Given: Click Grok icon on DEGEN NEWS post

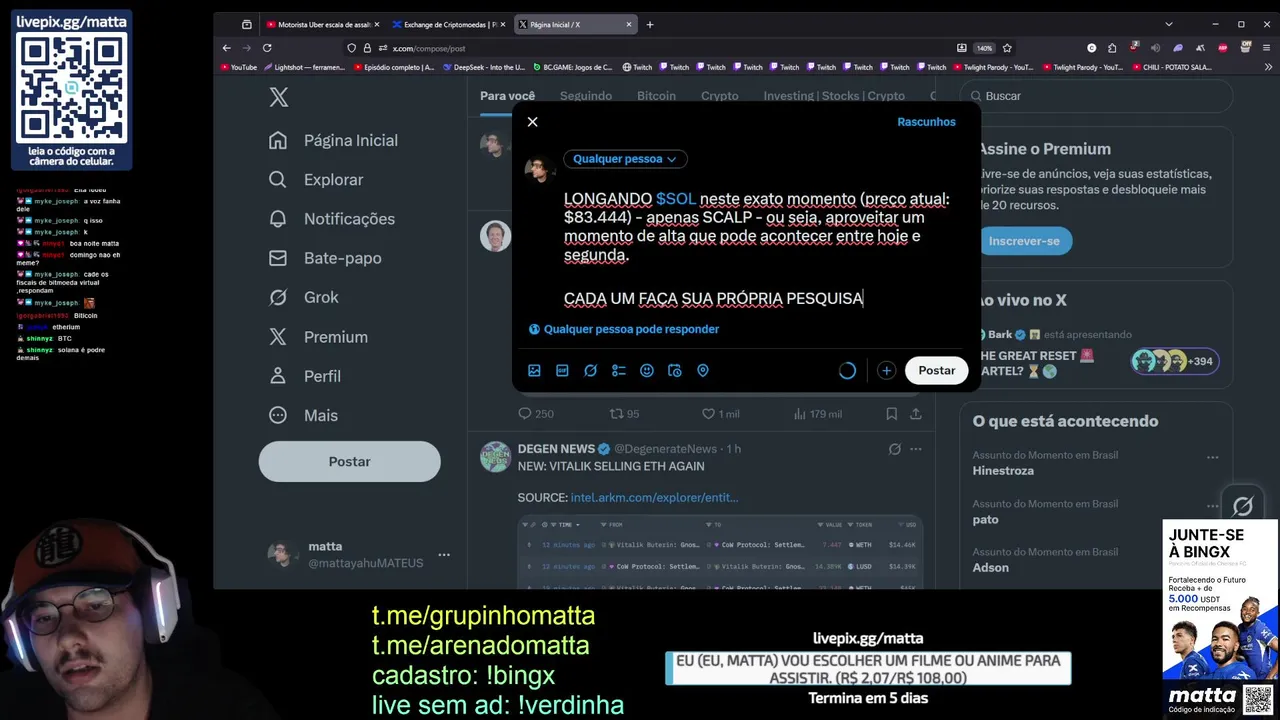Looking at the screenshot, I should click(895, 449).
